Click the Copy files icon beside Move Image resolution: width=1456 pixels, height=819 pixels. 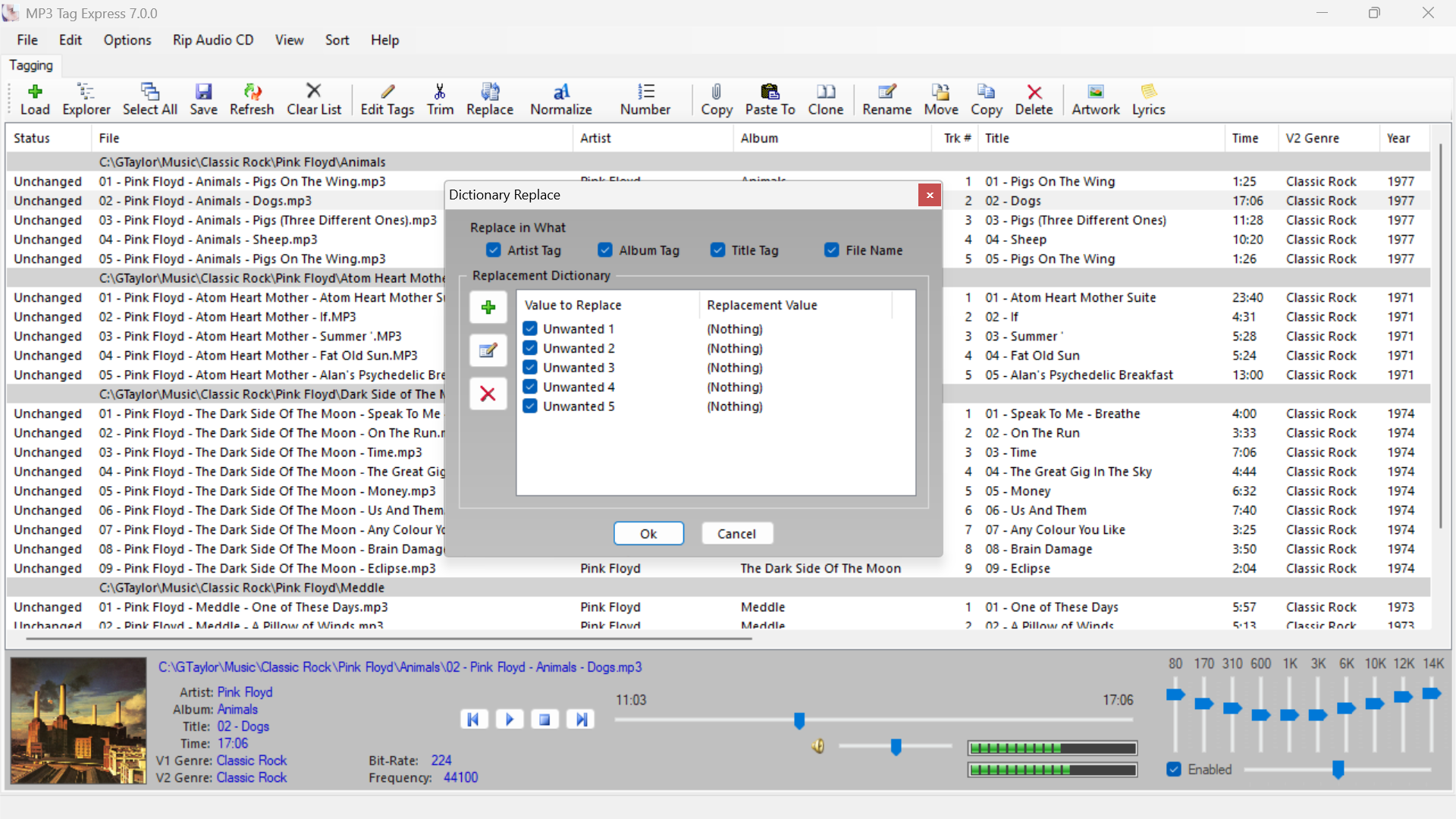click(987, 99)
